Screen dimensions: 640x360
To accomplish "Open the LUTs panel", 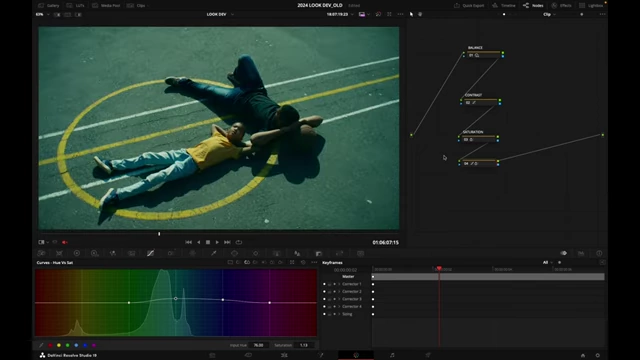I will (x=76, y=6).
